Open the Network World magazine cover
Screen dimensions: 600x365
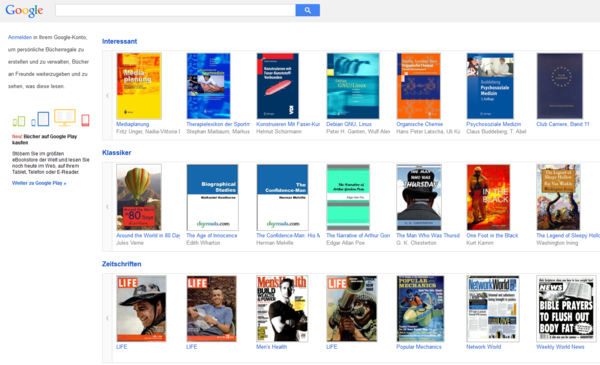pos(493,309)
